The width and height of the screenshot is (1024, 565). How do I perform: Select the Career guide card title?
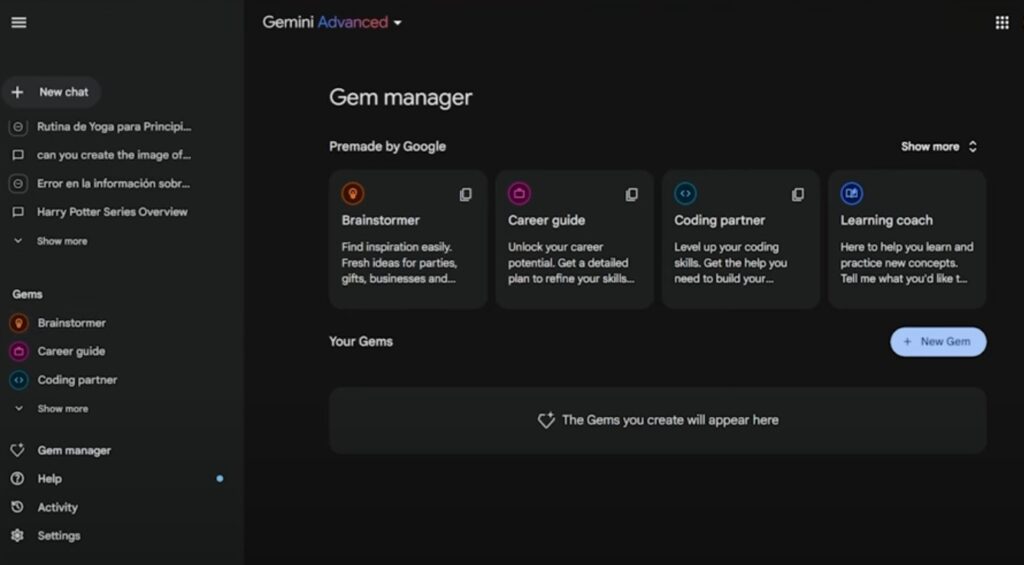pyautogui.click(x=547, y=220)
